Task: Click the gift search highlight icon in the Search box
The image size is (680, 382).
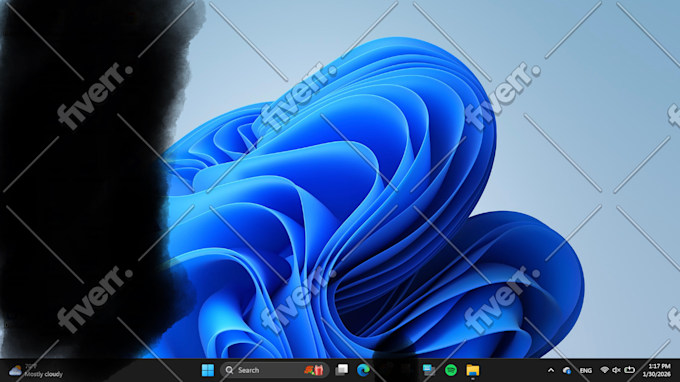Action: [314, 370]
